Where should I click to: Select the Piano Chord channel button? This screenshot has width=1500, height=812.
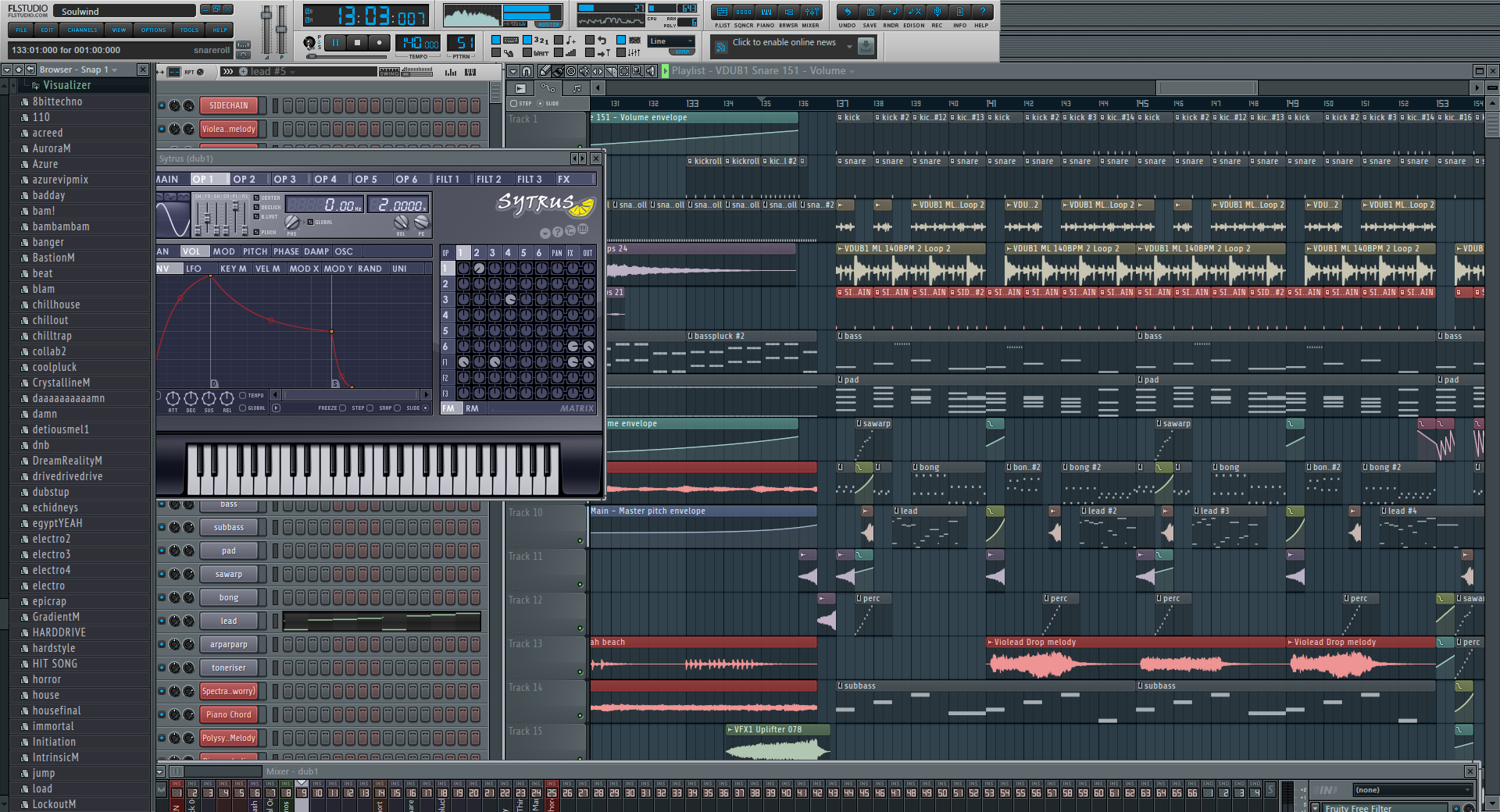point(229,714)
